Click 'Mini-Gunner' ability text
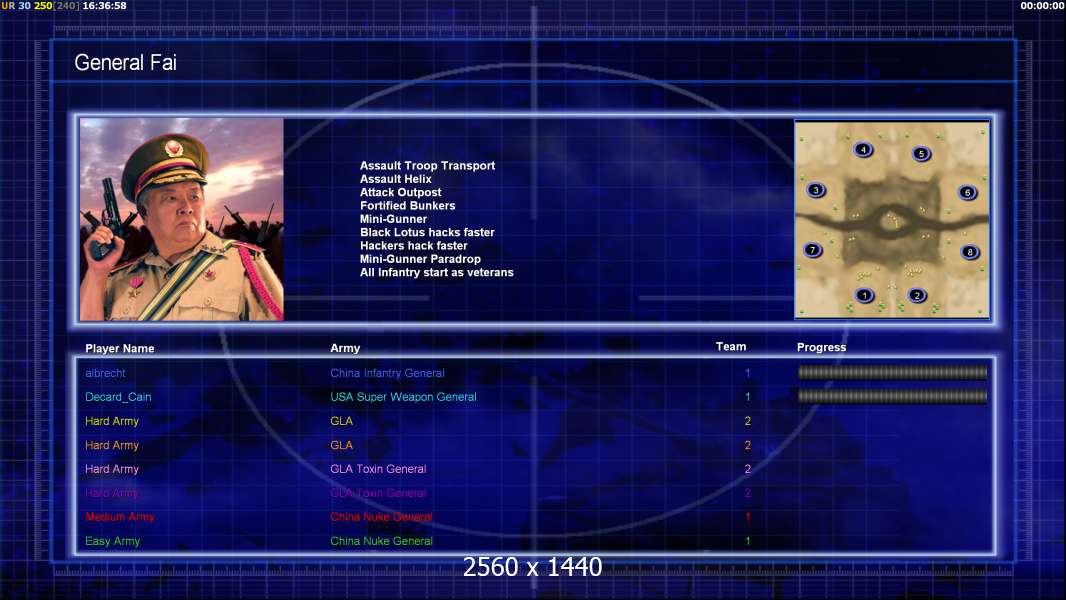The height and width of the screenshot is (600, 1066). pos(394,219)
